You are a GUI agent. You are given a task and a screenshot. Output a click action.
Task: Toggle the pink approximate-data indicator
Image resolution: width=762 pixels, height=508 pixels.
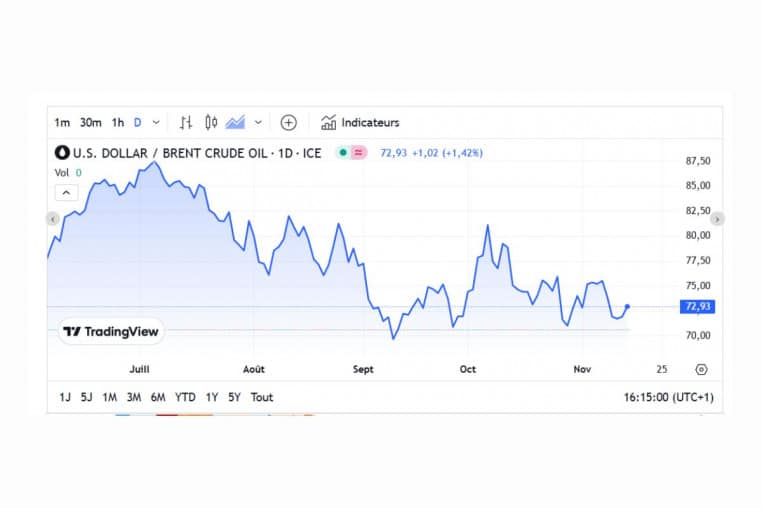click(x=359, y=153)
